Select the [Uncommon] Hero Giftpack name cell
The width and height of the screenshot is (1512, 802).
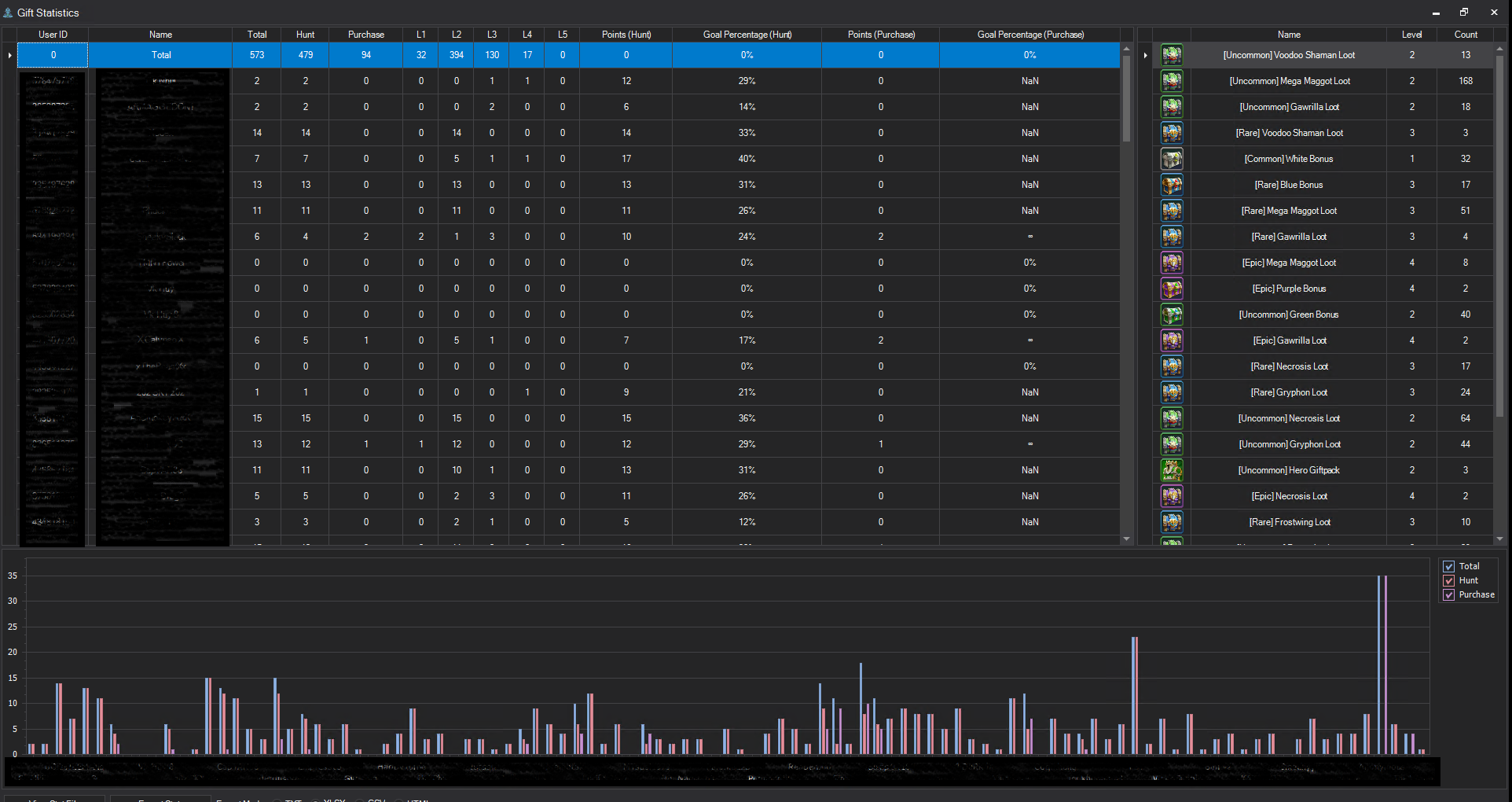[1290, 470]
